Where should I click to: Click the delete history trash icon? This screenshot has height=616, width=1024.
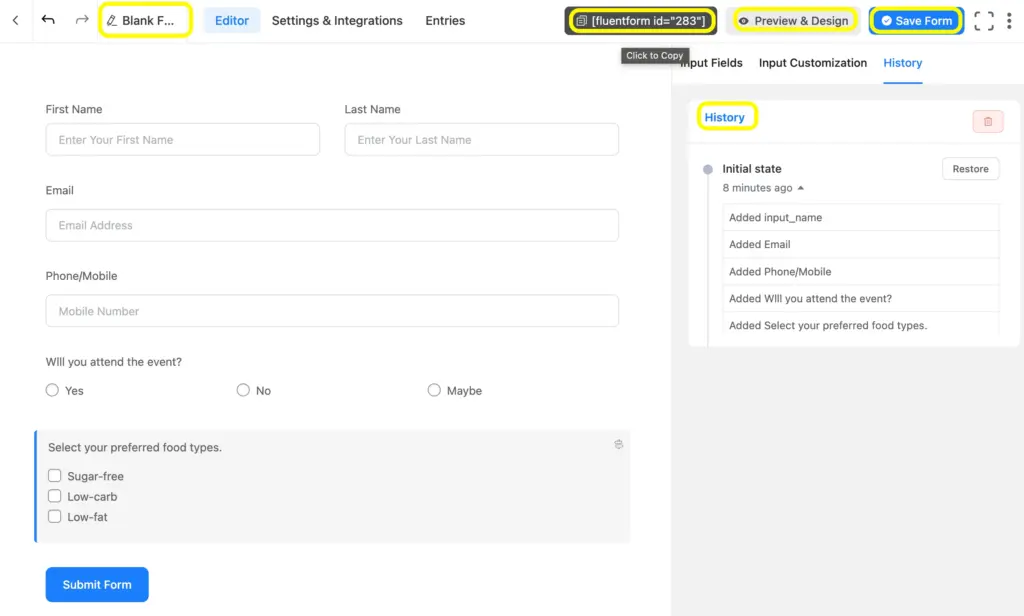tap(988, 121)
